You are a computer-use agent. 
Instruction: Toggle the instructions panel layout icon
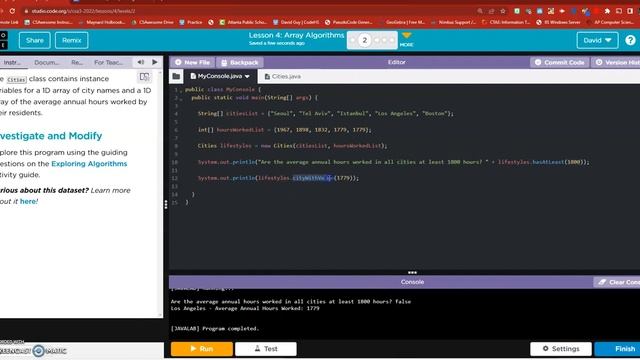[144, 77]
